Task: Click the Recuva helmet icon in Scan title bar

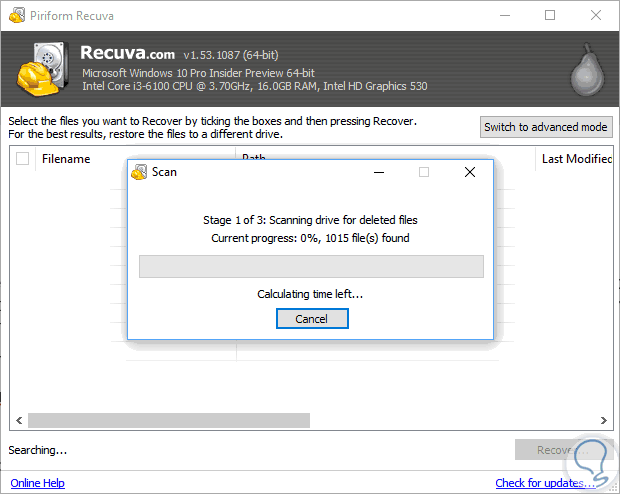Action: point(139,172)
